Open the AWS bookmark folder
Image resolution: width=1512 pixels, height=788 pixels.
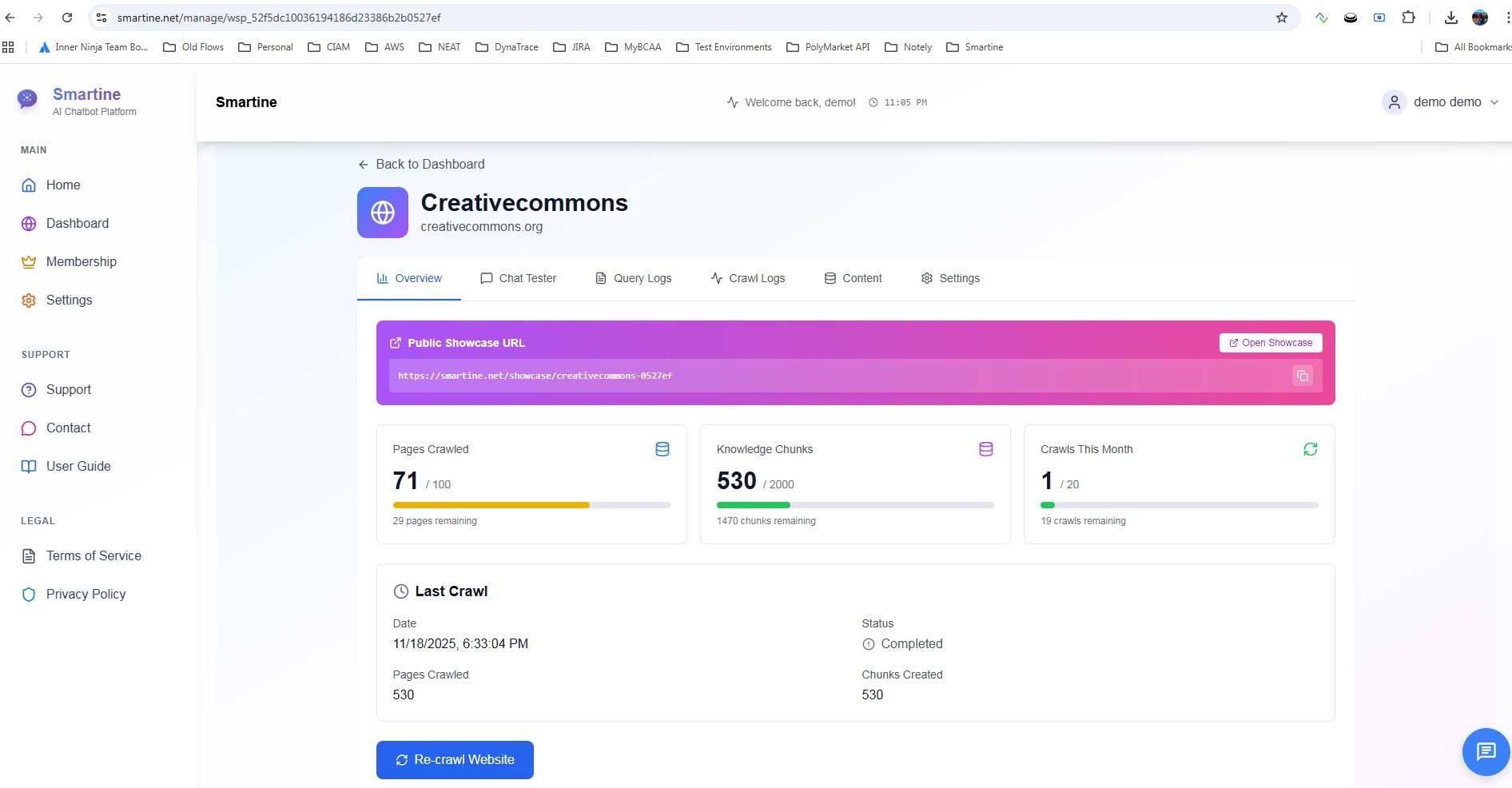(385, 47)
